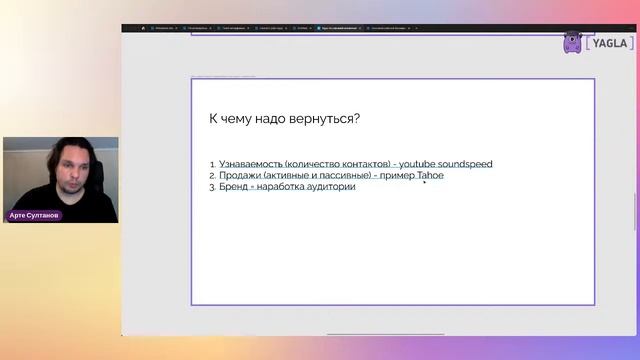Image resolution: width=640 pixels, height=360 pixels.
Task: Click the speaker webcam video thumbnail
Action: tap(61, 180)
